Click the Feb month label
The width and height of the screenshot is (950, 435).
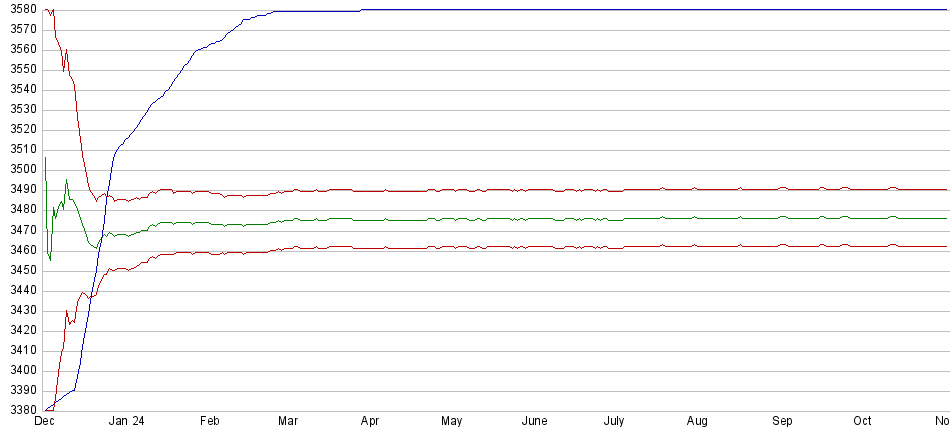pos(209,422)
